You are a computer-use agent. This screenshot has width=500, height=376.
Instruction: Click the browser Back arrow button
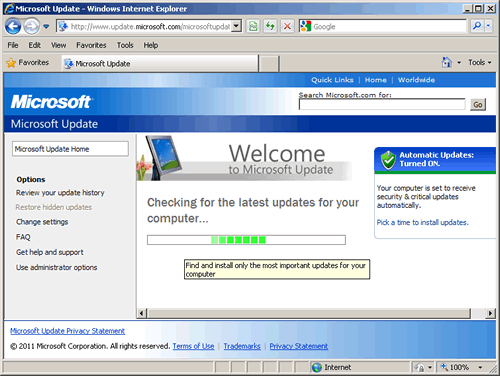(13, 26)
